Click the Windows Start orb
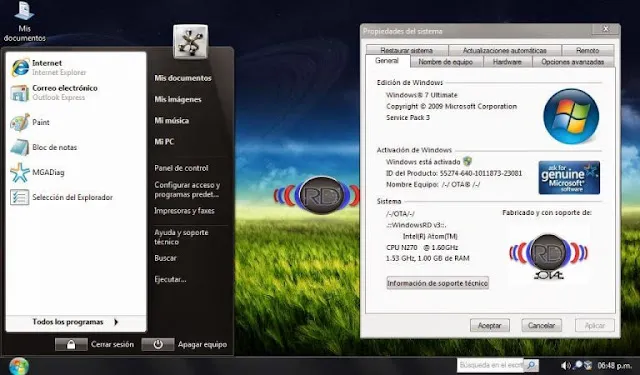 tap(18, 366)
